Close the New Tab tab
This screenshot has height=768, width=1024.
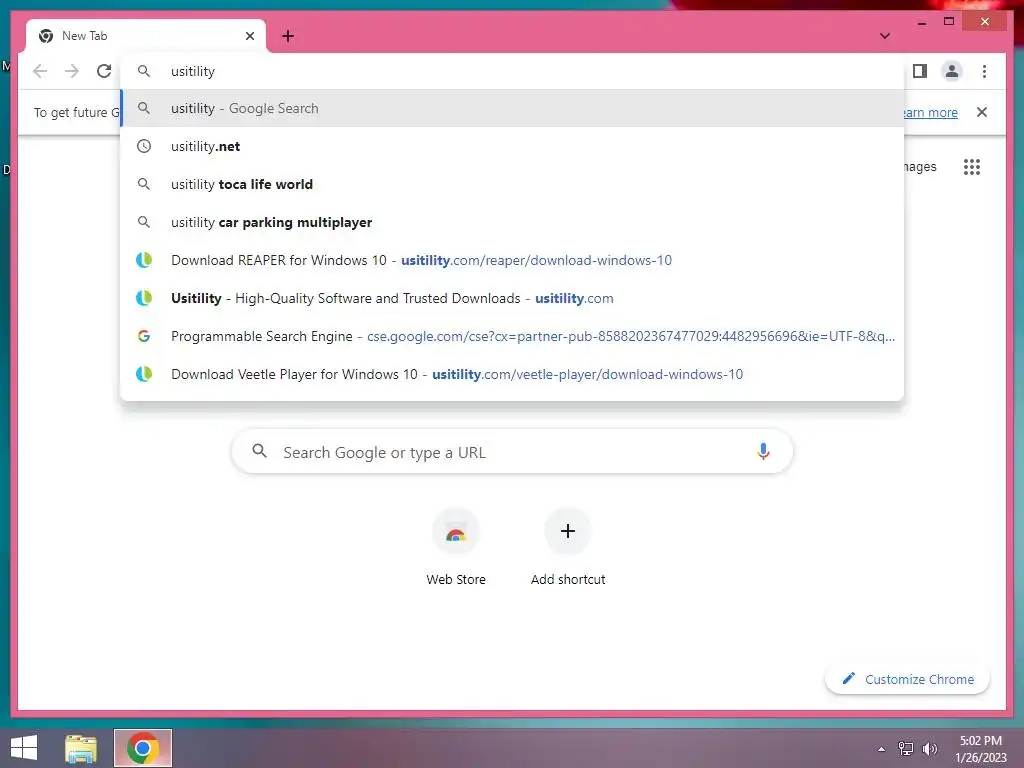[x=249, y=36]
